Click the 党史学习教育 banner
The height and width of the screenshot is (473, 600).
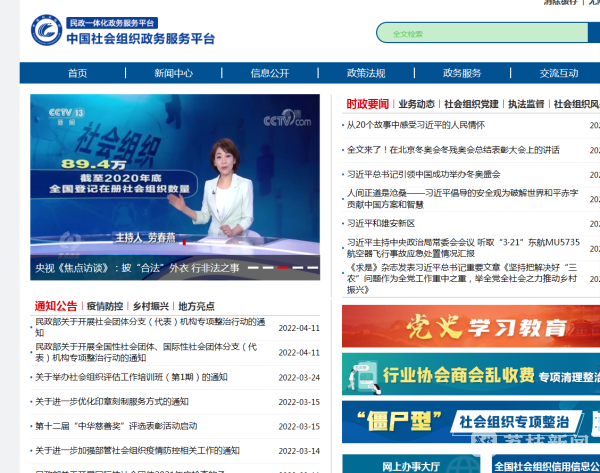(471, 326)
